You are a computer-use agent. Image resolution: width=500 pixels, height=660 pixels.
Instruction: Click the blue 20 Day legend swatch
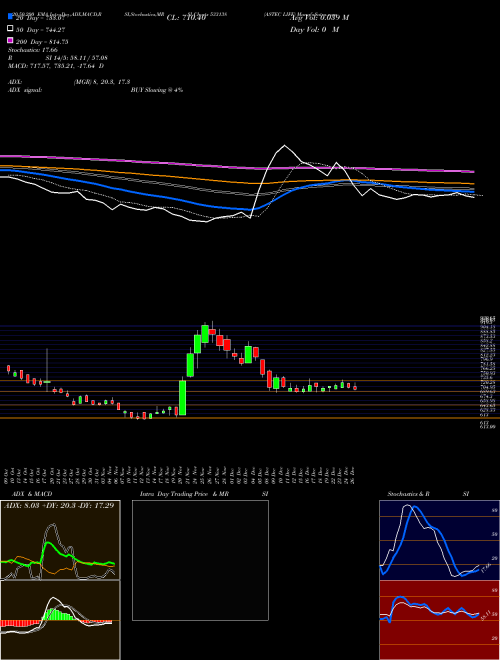[x=11, y=17]
